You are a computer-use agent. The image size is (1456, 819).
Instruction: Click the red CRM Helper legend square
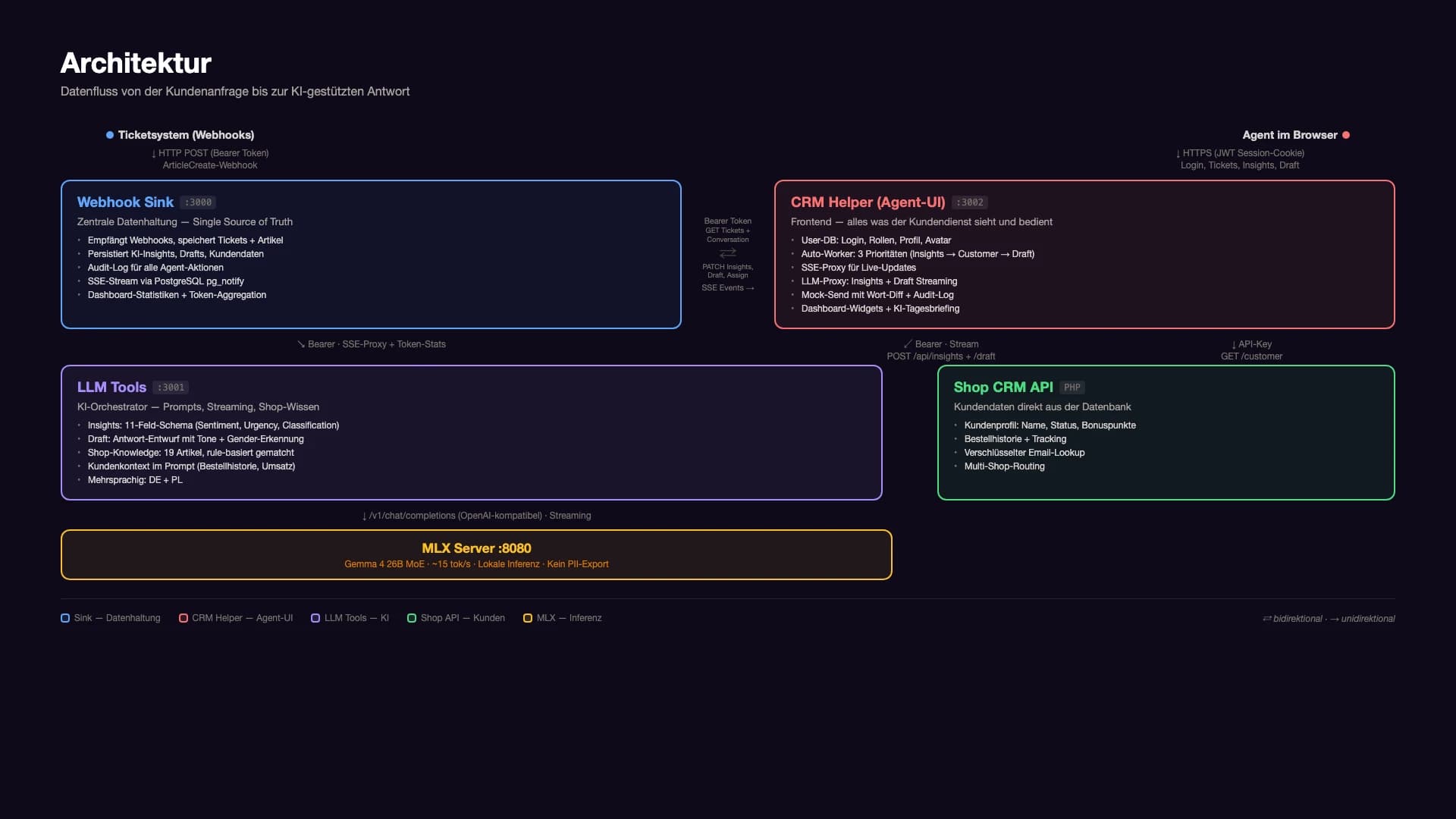coord(183,618)
